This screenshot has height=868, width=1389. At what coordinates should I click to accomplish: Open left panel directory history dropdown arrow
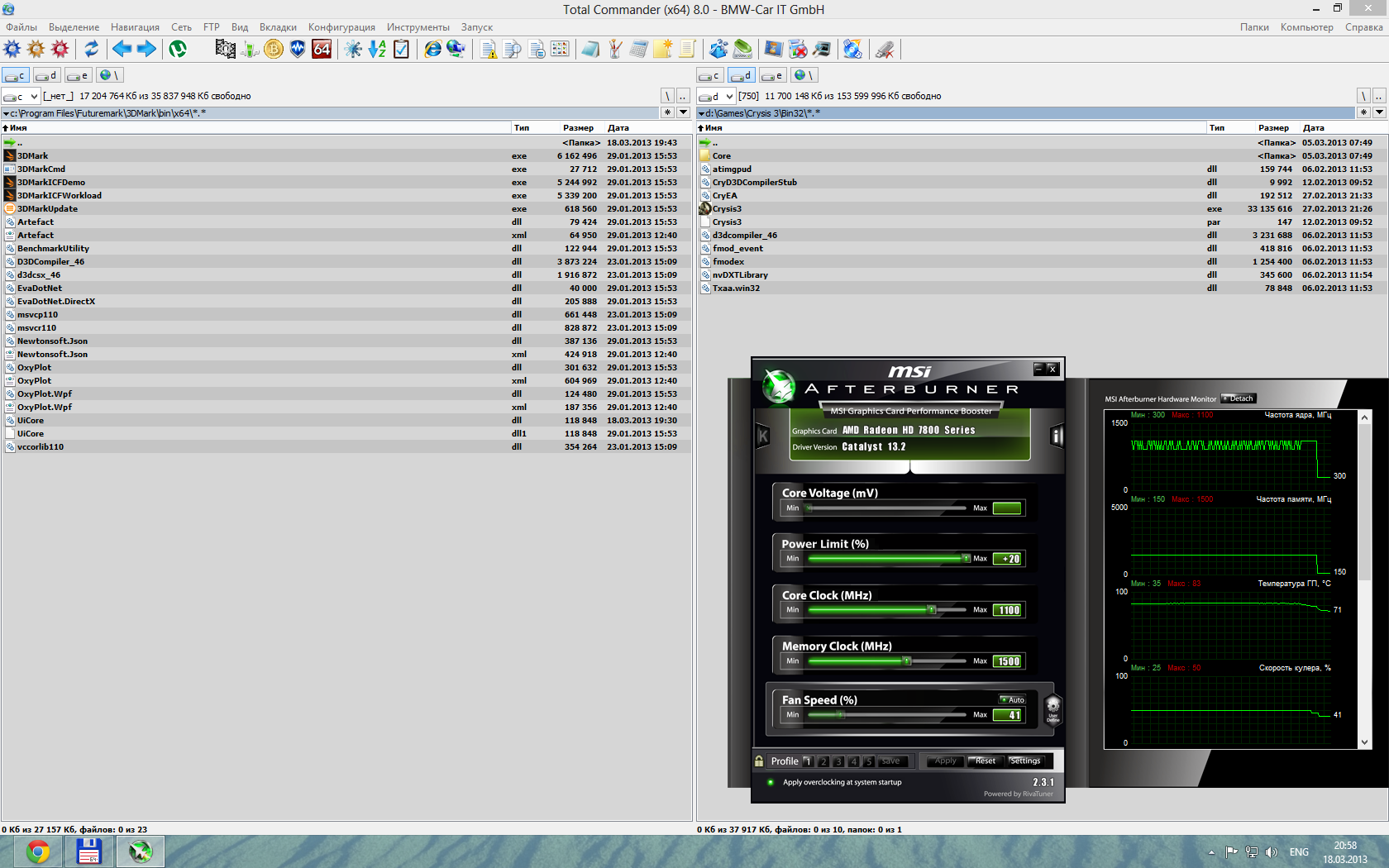point(684,112)
